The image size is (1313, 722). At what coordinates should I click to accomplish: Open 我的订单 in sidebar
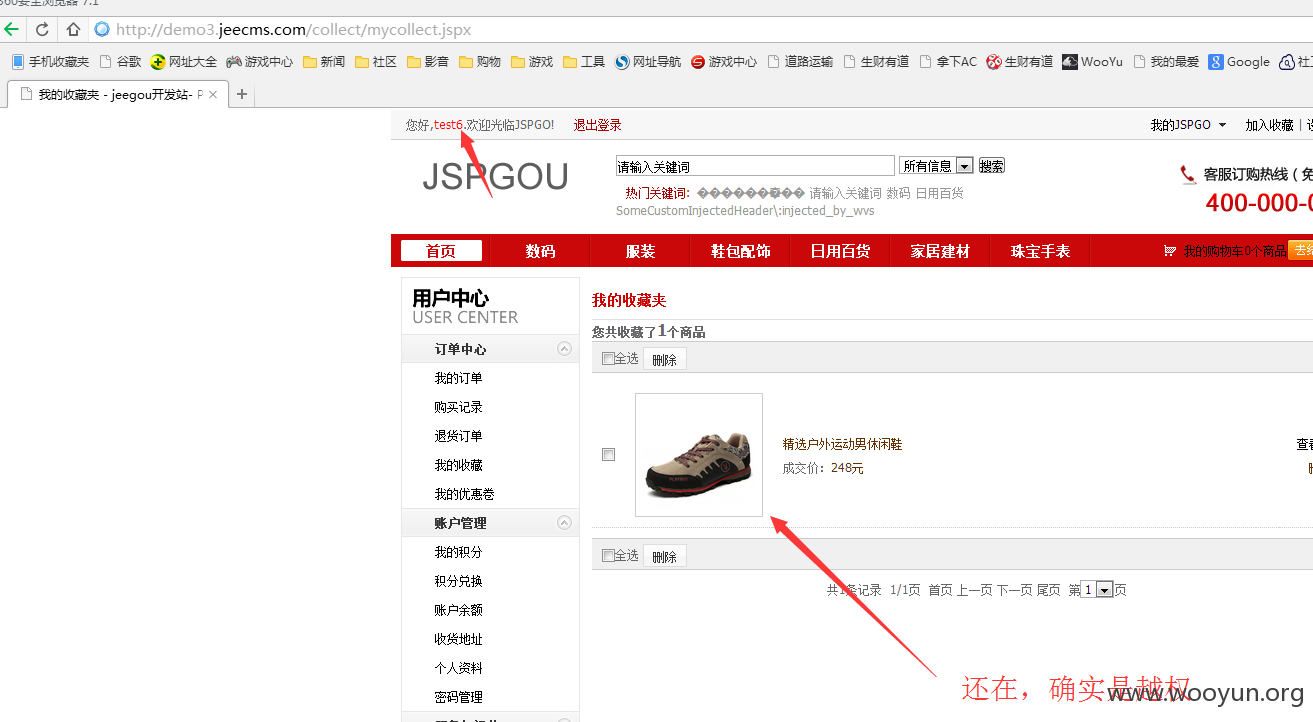click(459, 378)
